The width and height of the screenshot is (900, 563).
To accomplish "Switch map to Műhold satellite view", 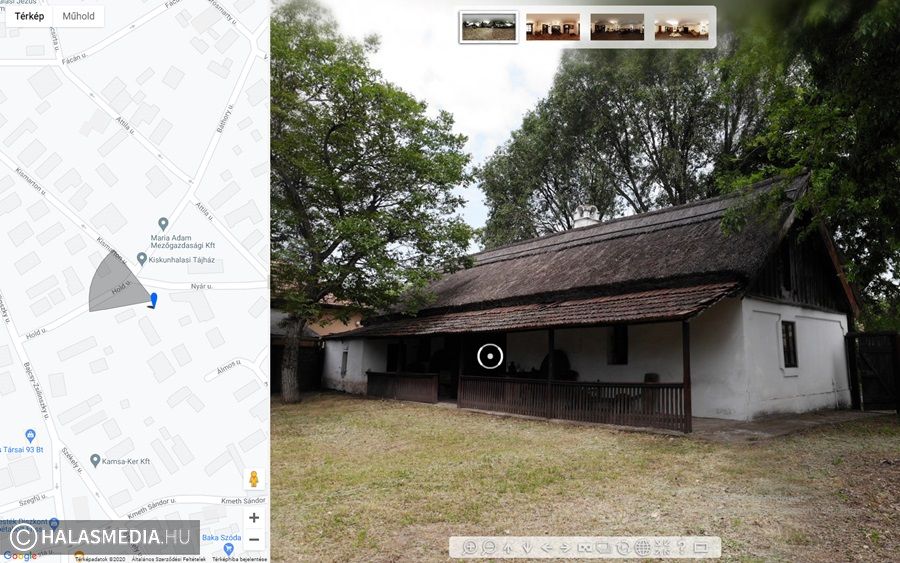I will pos(78,16).
